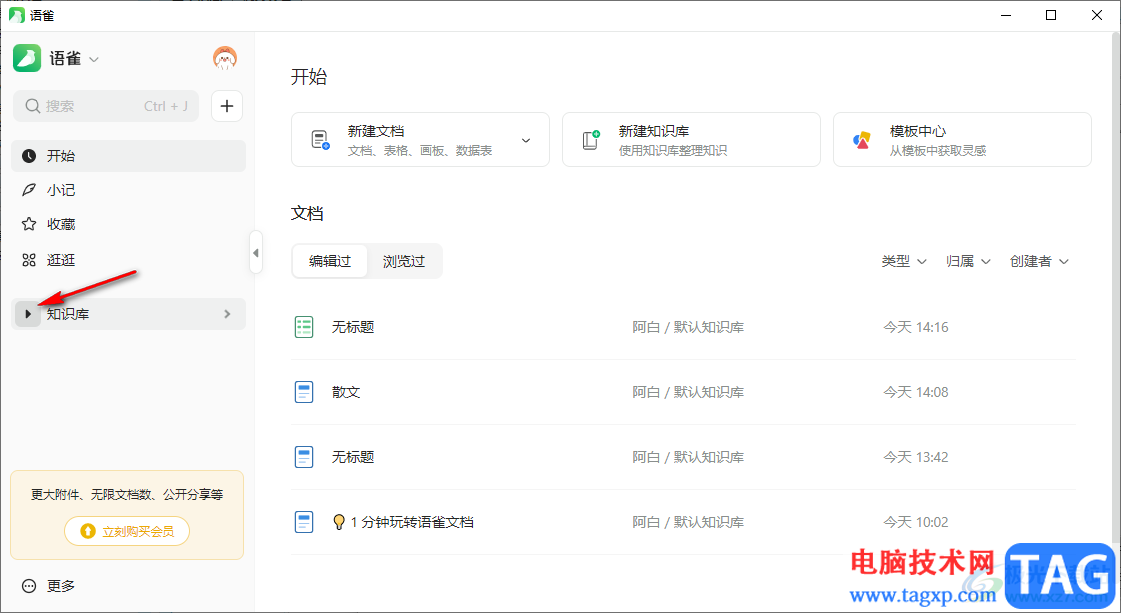This screenshot has height=613, width=1121.
Task: Collapse the sidebar with the handle arrow
Action: [256, 252]
